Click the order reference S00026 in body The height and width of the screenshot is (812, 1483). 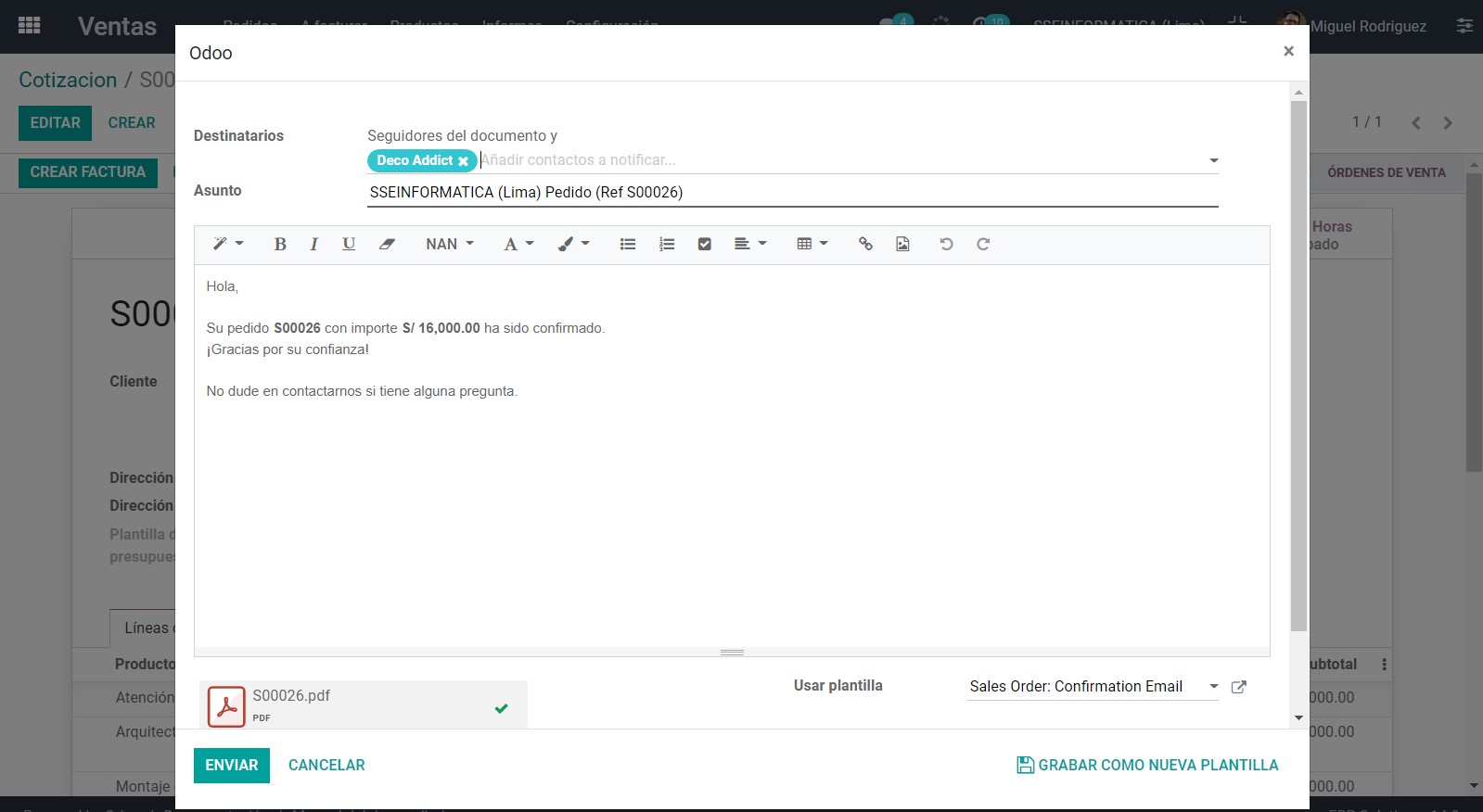click(x=297, y=328)
